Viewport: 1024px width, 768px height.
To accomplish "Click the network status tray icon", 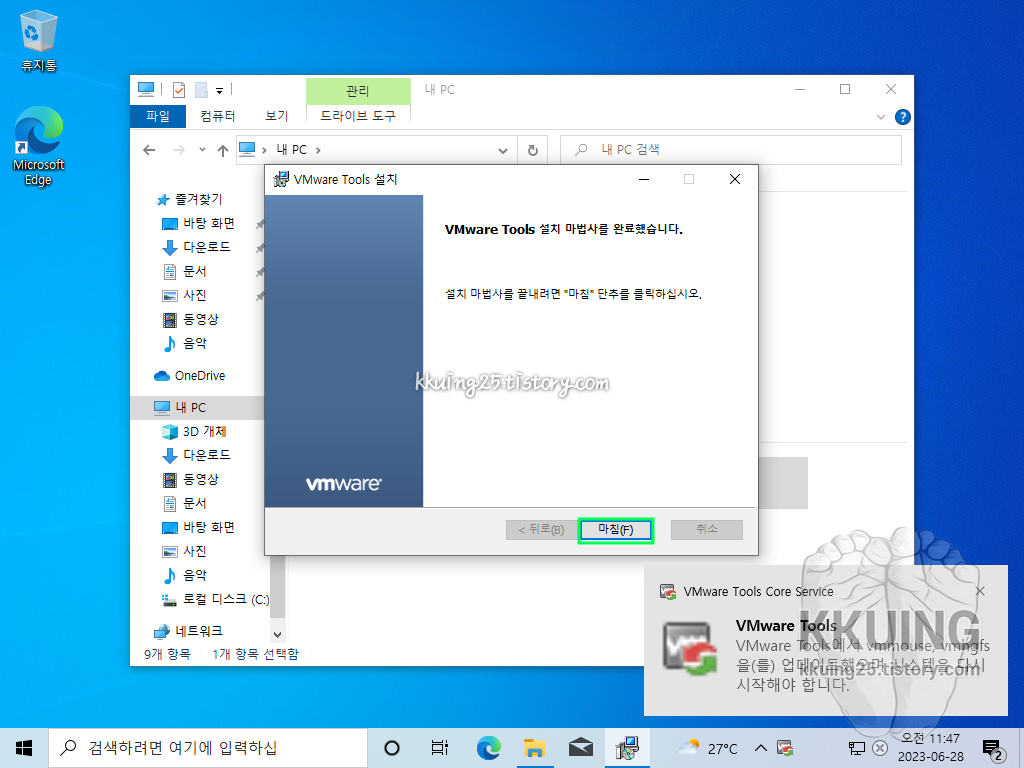I will click(856, 748).
